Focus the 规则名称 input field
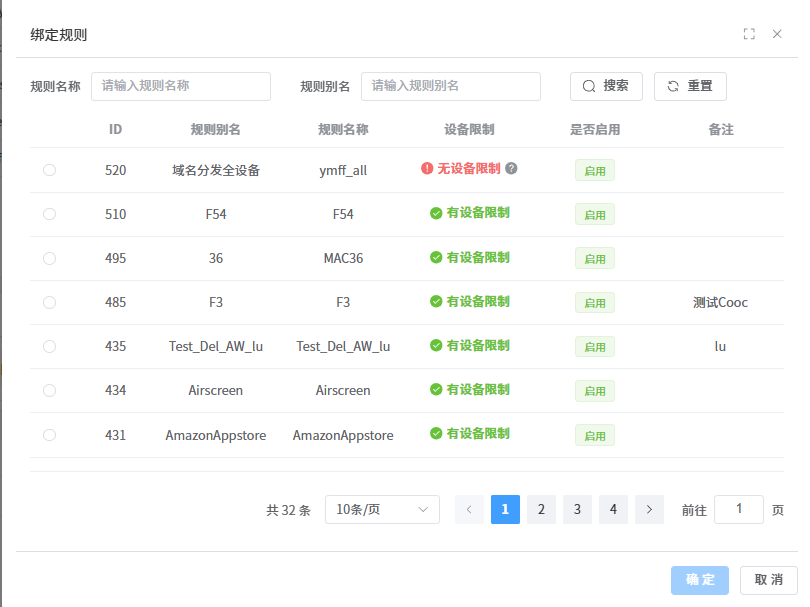 tap(181, 86)
